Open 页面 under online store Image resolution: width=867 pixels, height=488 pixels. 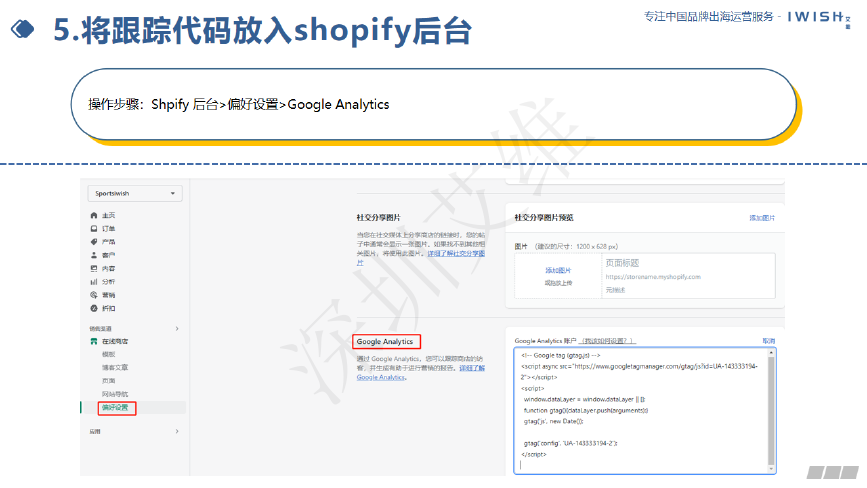click(108, 381)
